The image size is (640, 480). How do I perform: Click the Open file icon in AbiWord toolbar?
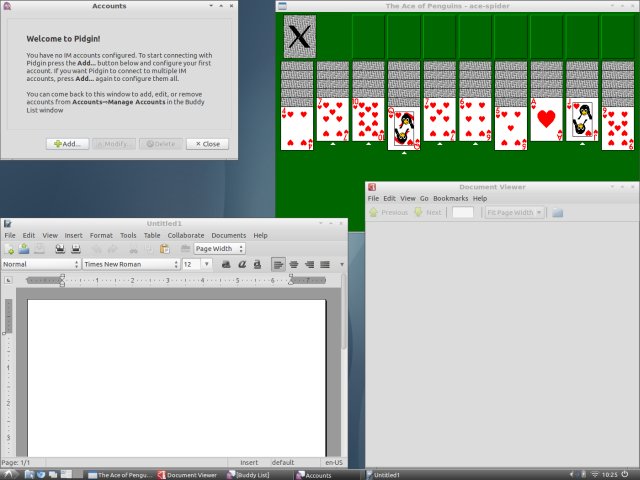[24, 249]
